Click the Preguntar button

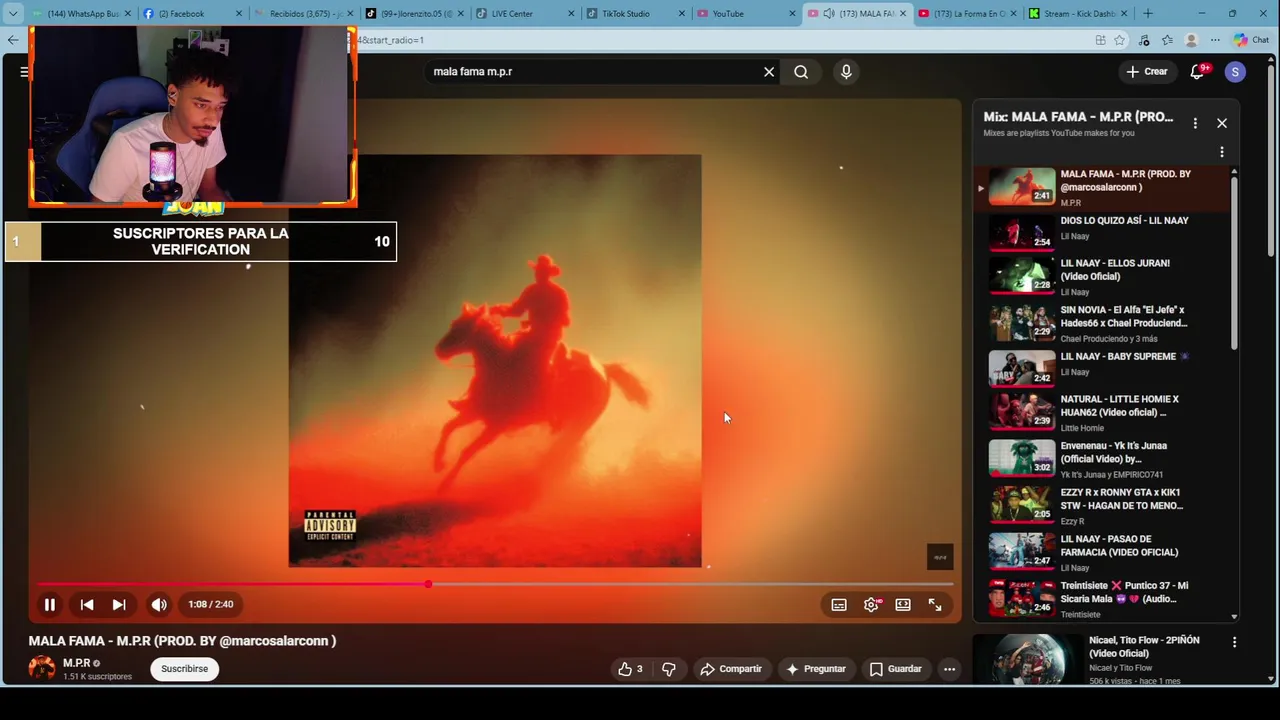point(816,669)
